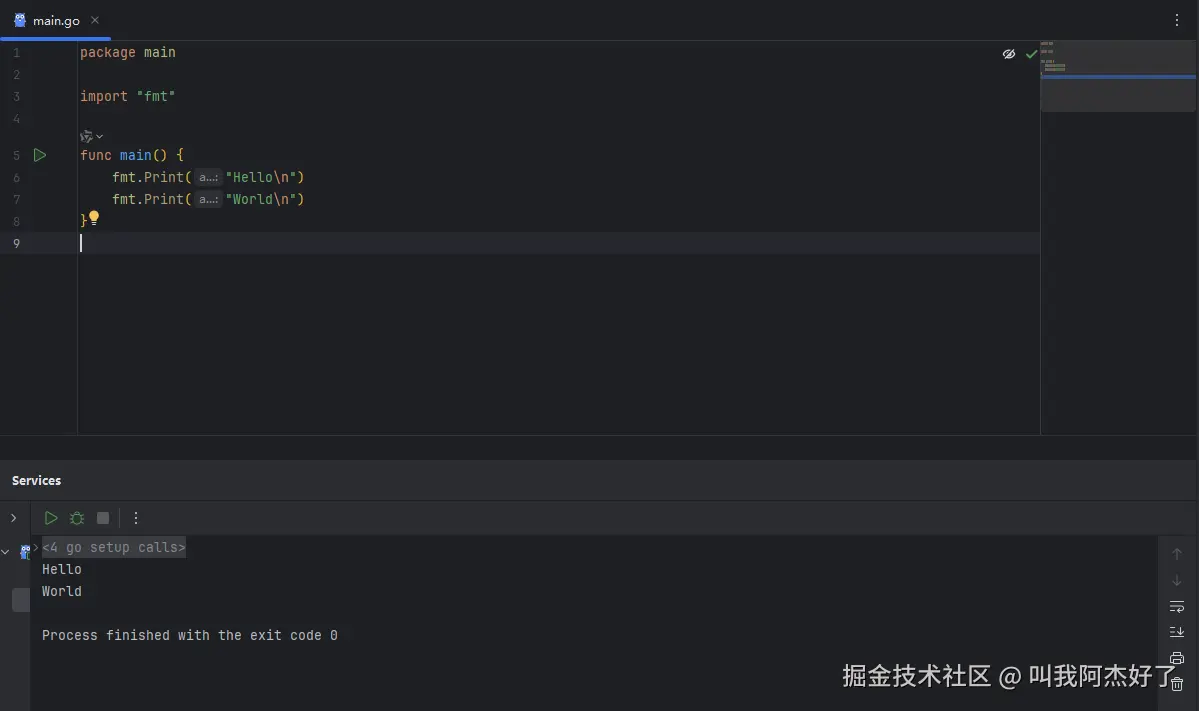Expand folded go setup calls line
The height and width of the screenshot is (711, 1199).
pos(114,547)
